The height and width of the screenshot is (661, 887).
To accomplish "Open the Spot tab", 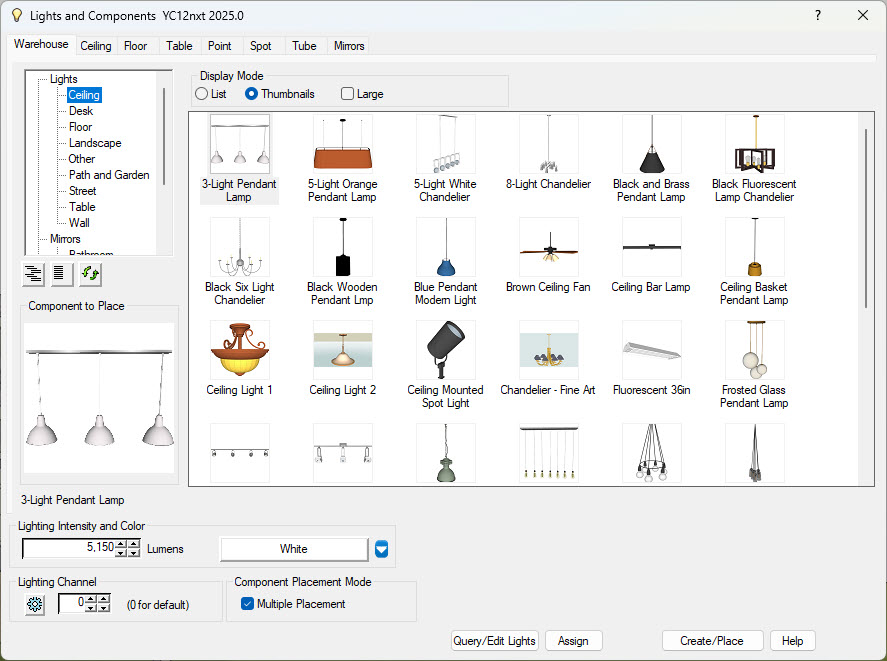I will [261, 45].
